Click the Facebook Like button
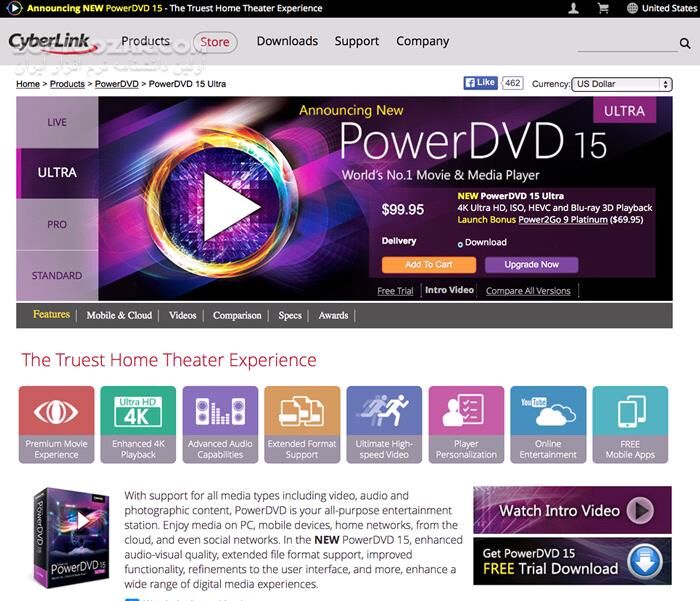700x601 pixels. pos(480,83)
